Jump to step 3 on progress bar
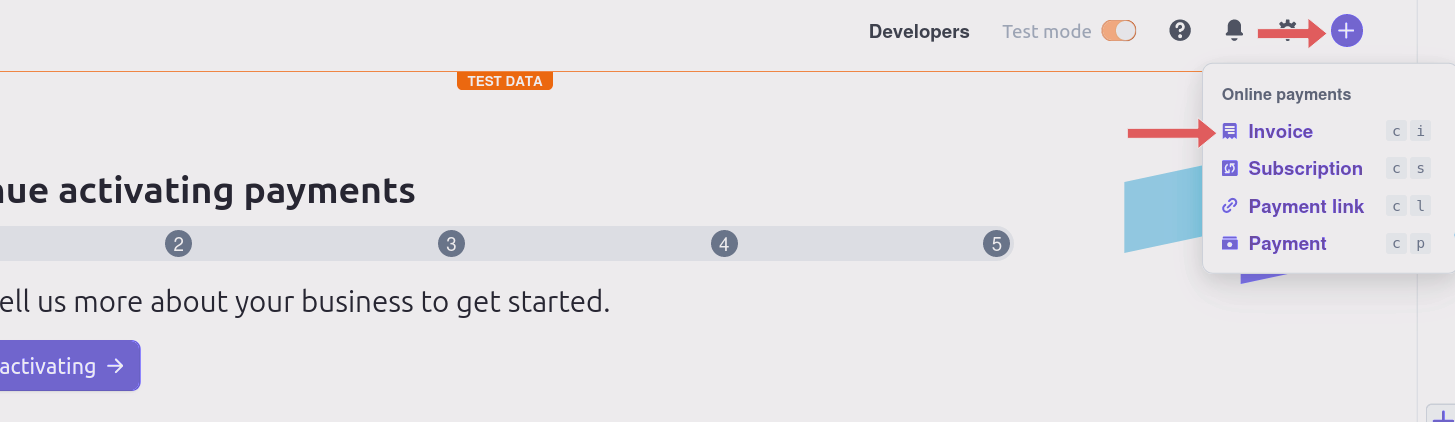Screen dimensions: 1455x422 click(x=451, y=243)
